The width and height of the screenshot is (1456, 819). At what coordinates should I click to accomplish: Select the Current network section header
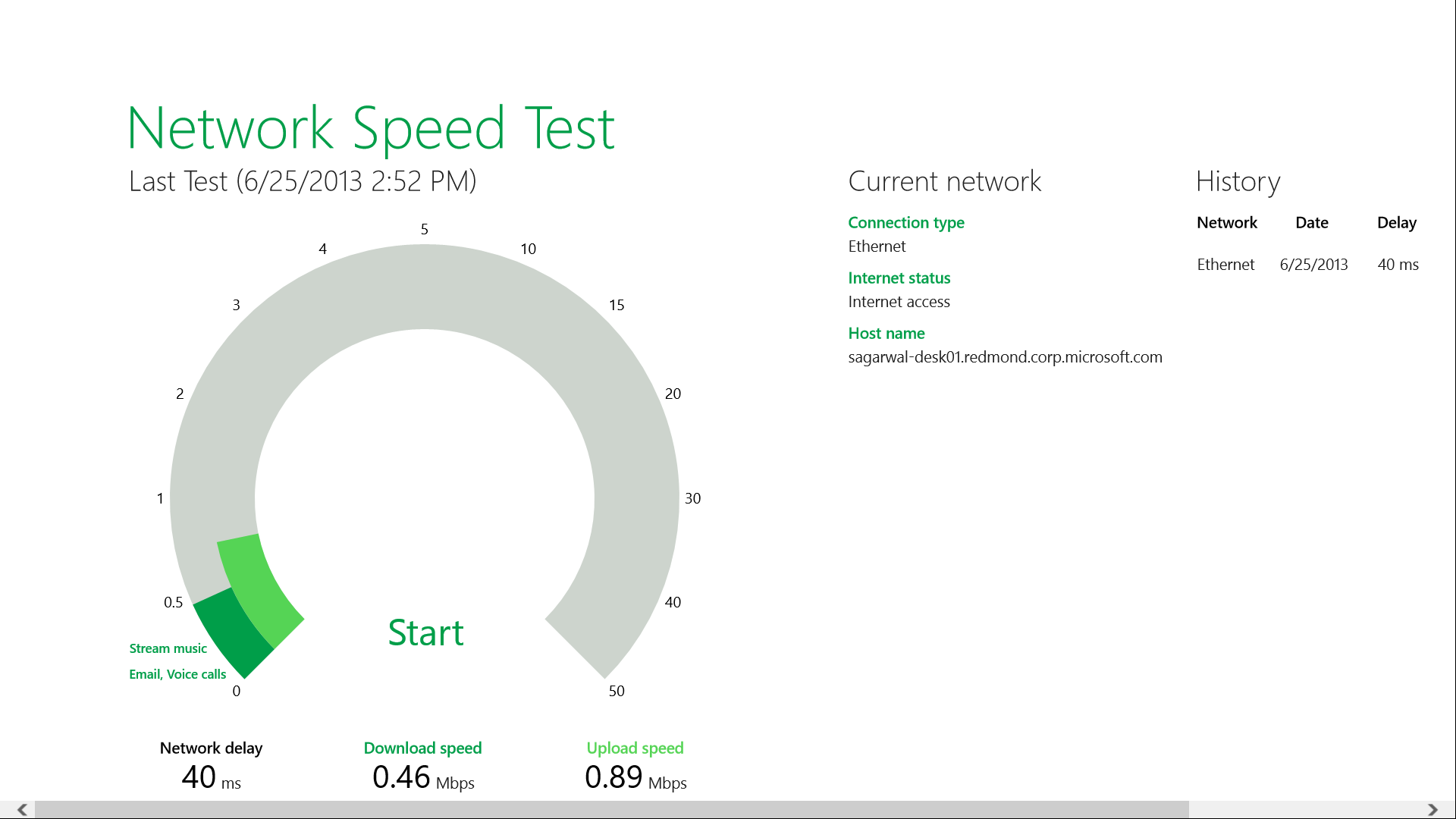point(944,181)
